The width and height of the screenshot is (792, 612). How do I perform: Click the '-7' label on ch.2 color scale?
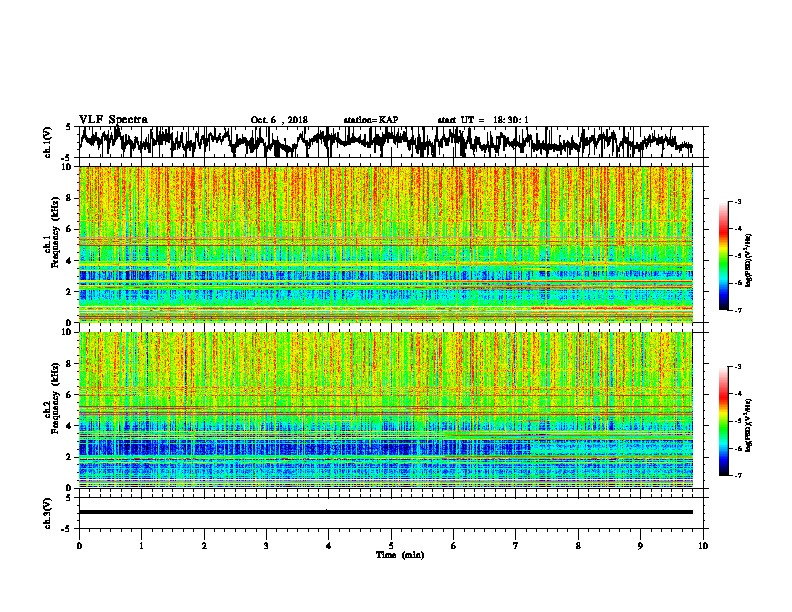pos(738,475)
